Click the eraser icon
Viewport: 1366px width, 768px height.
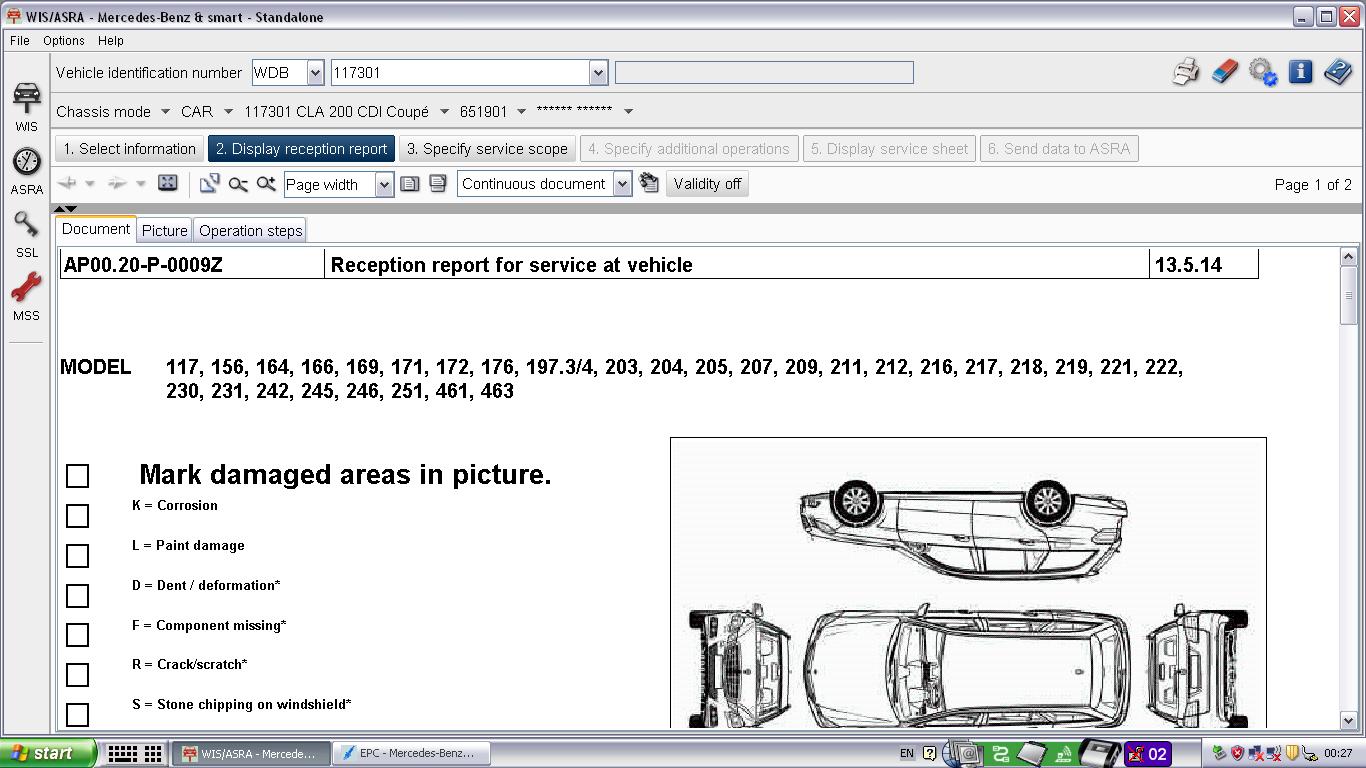[x=1224, y=72]
